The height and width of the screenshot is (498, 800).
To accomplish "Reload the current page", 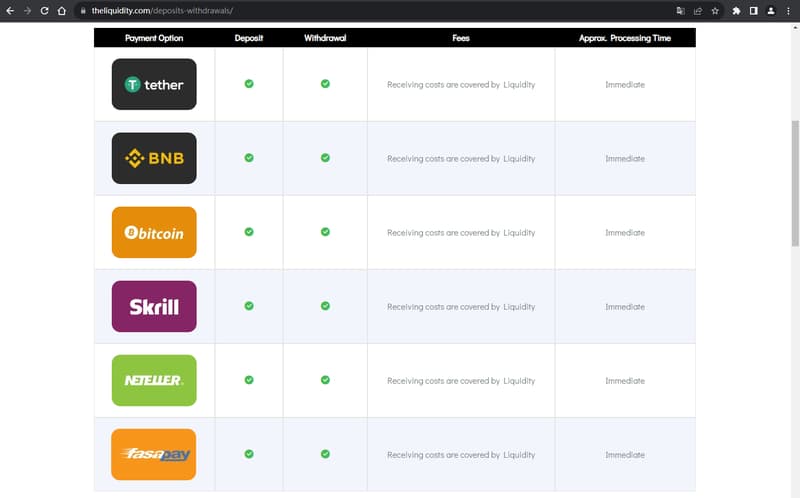I will click(x=44, y=11).
